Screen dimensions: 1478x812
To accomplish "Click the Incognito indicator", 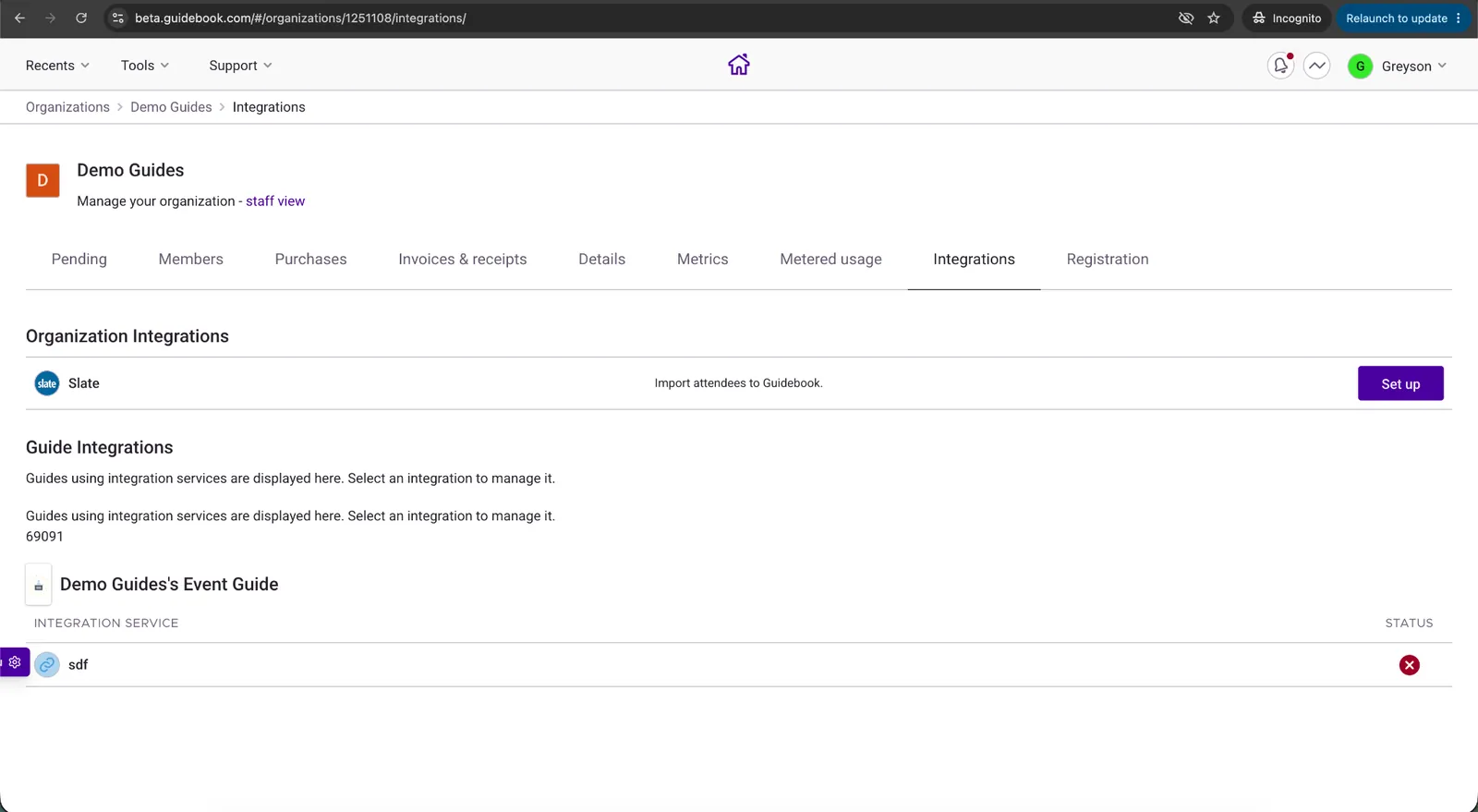I will (x=1287, y=18).
